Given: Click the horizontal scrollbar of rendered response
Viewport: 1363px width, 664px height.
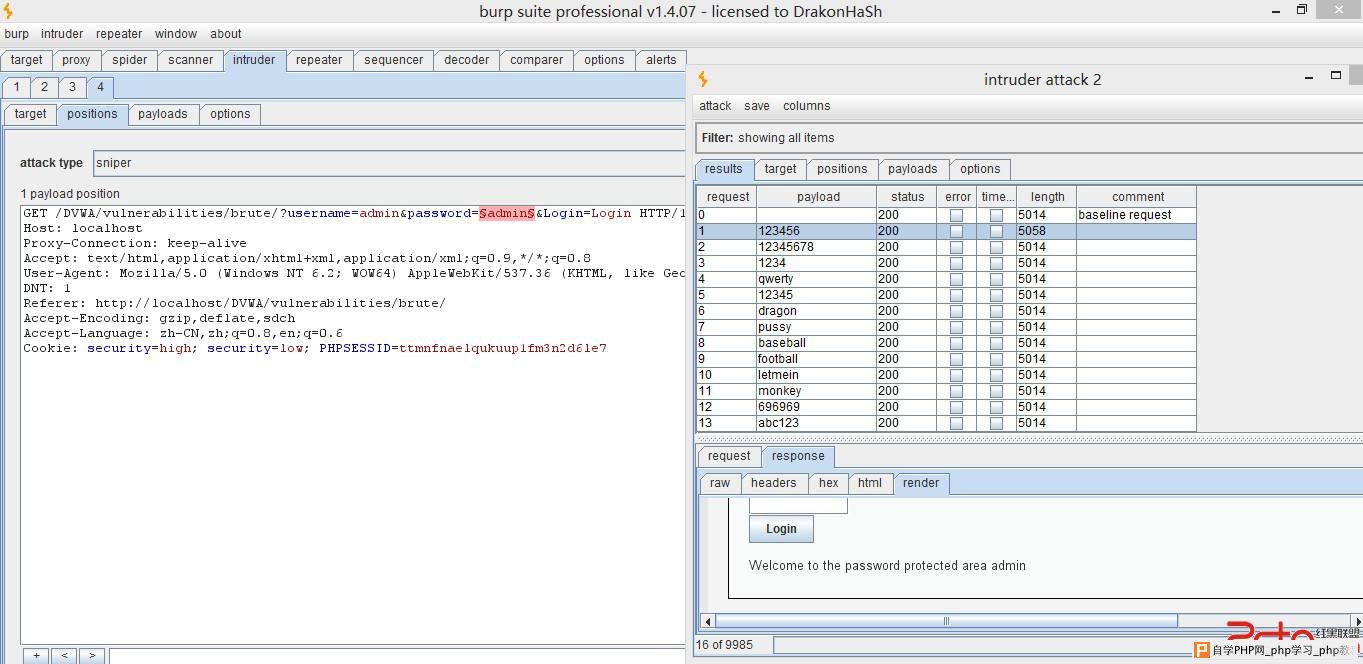Looking at the screenshot, I should tap(946, 621).
